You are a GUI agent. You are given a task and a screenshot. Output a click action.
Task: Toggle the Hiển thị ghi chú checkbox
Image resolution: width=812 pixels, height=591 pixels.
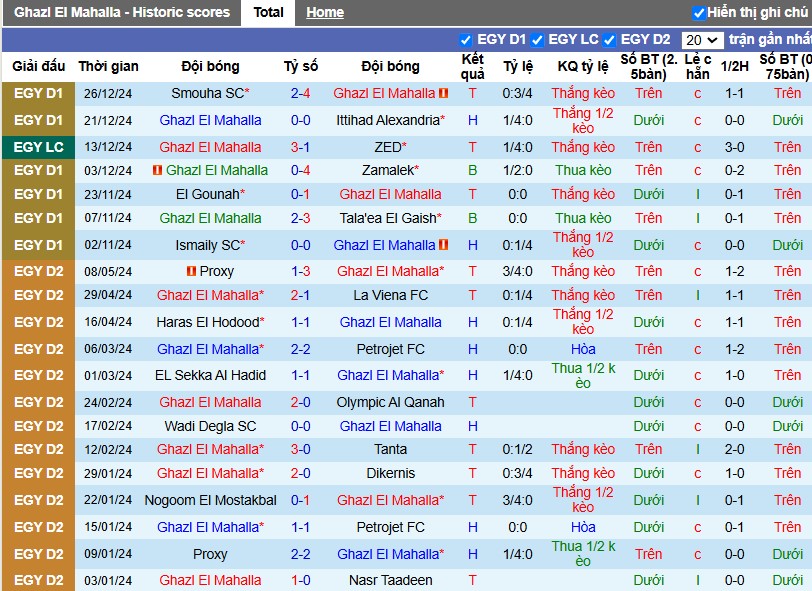pyautogui.click(x=699, y=13)
